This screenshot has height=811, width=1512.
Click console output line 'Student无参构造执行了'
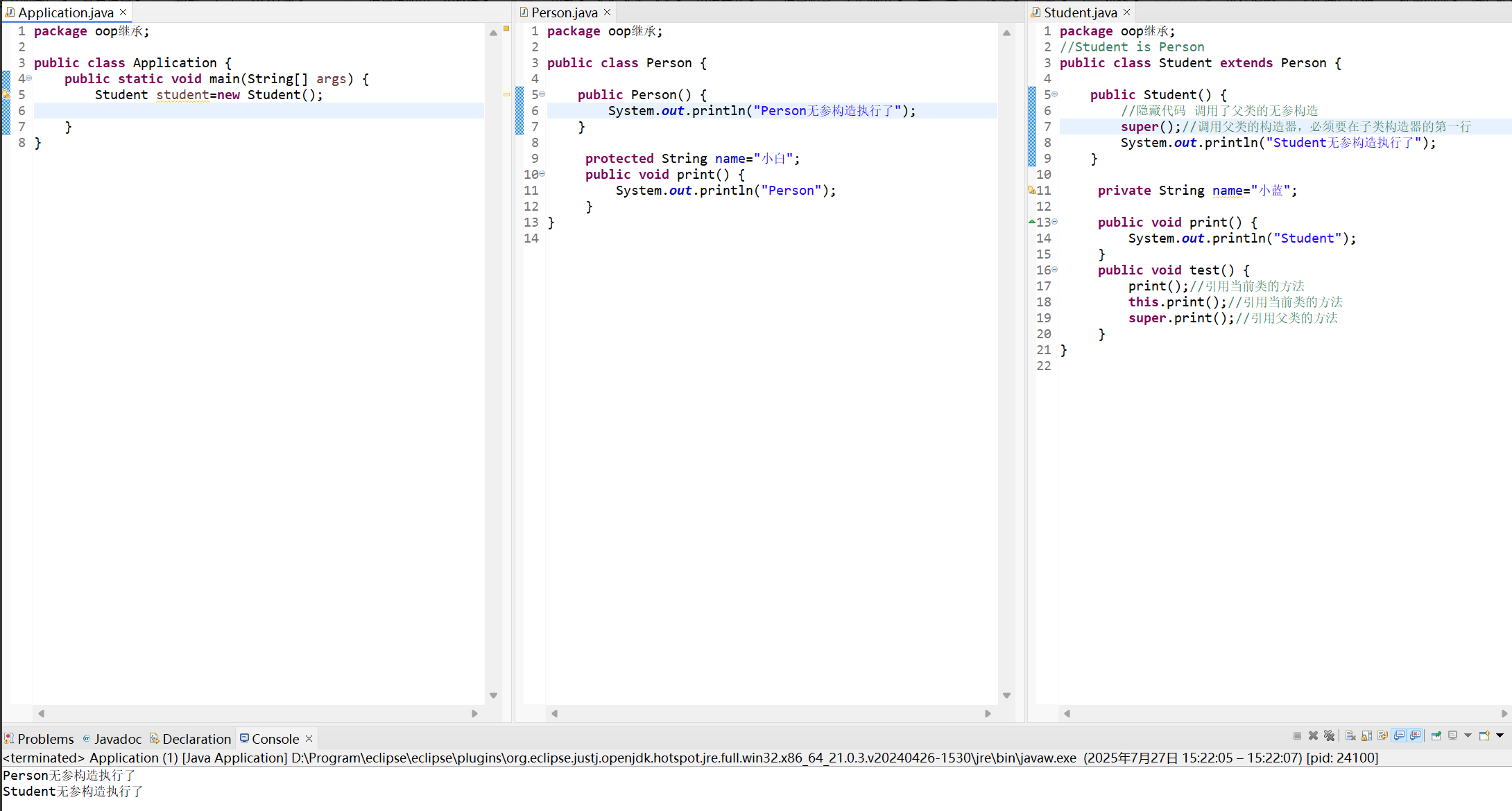click(73, 792)
